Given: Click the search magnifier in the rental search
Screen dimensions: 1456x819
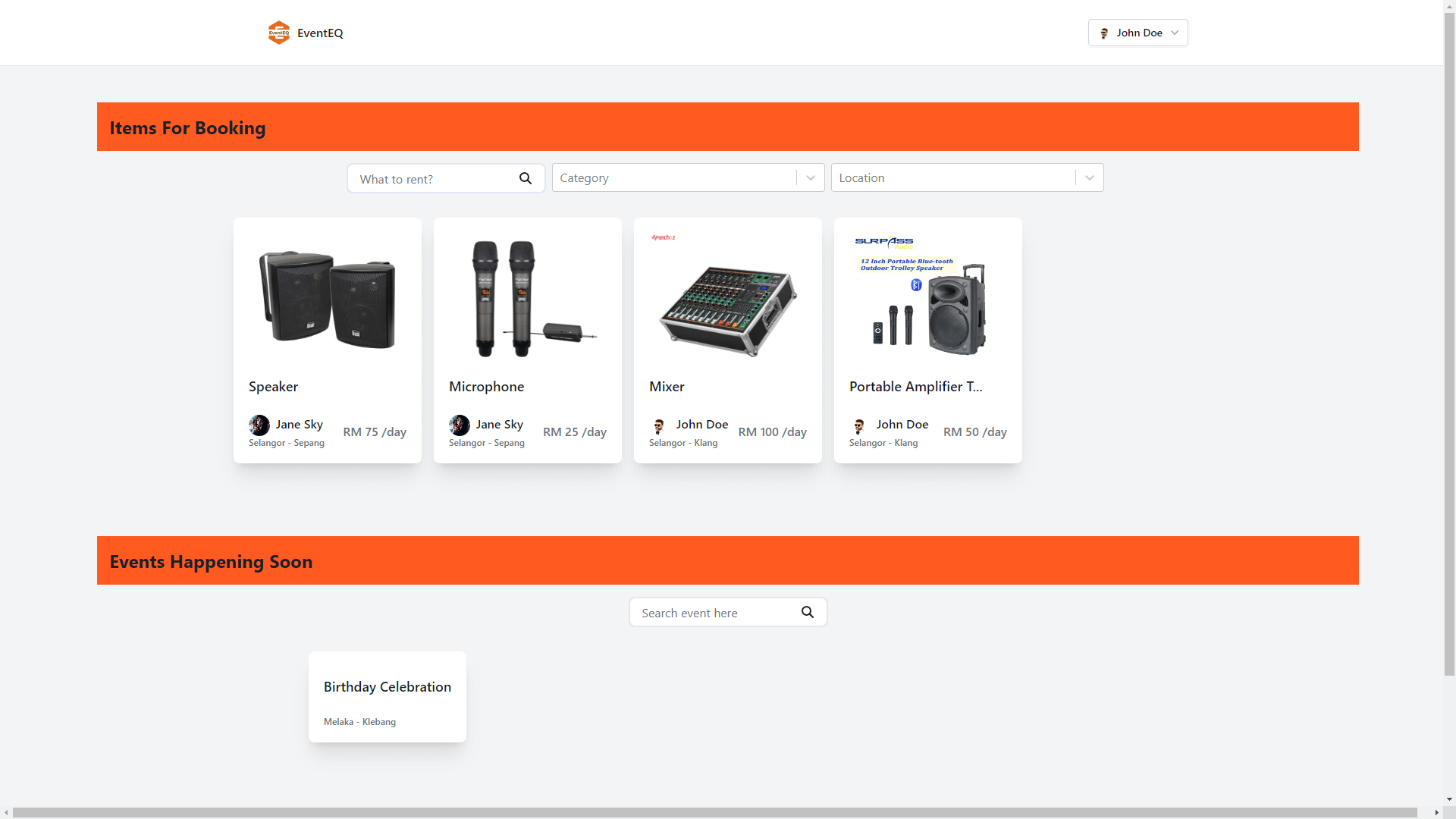Looking at the screenshot, I should pos(526,178).
